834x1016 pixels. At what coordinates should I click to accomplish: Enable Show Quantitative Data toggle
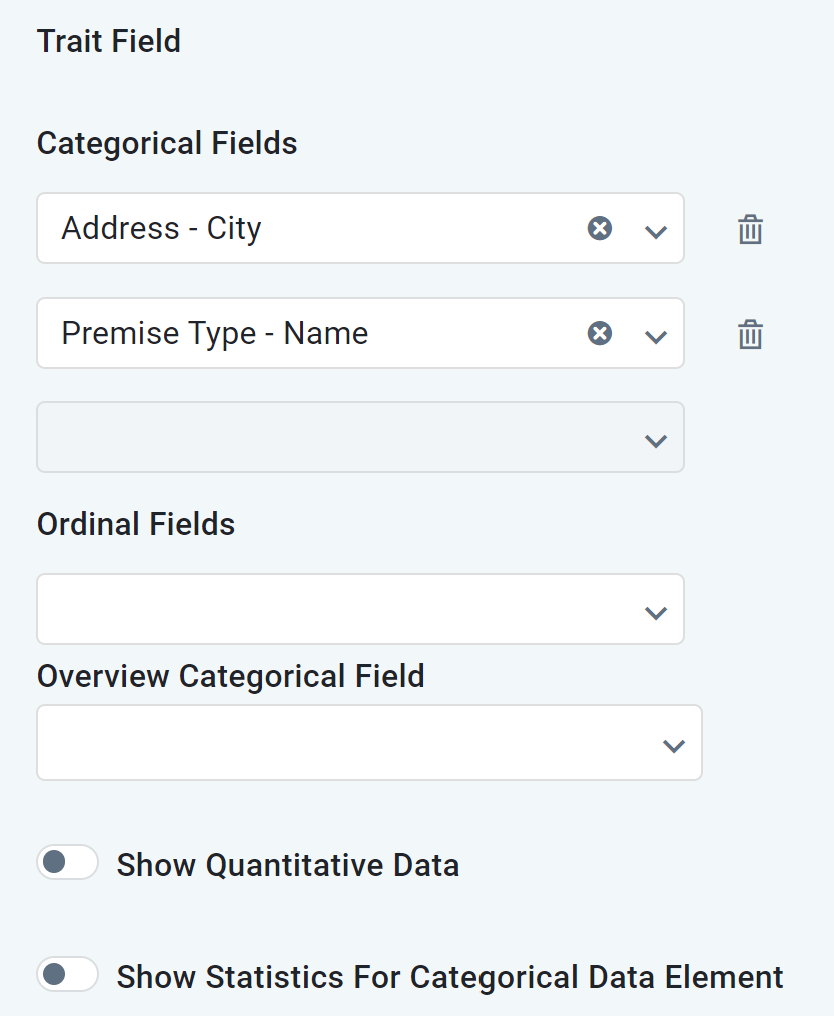(67, 862)
